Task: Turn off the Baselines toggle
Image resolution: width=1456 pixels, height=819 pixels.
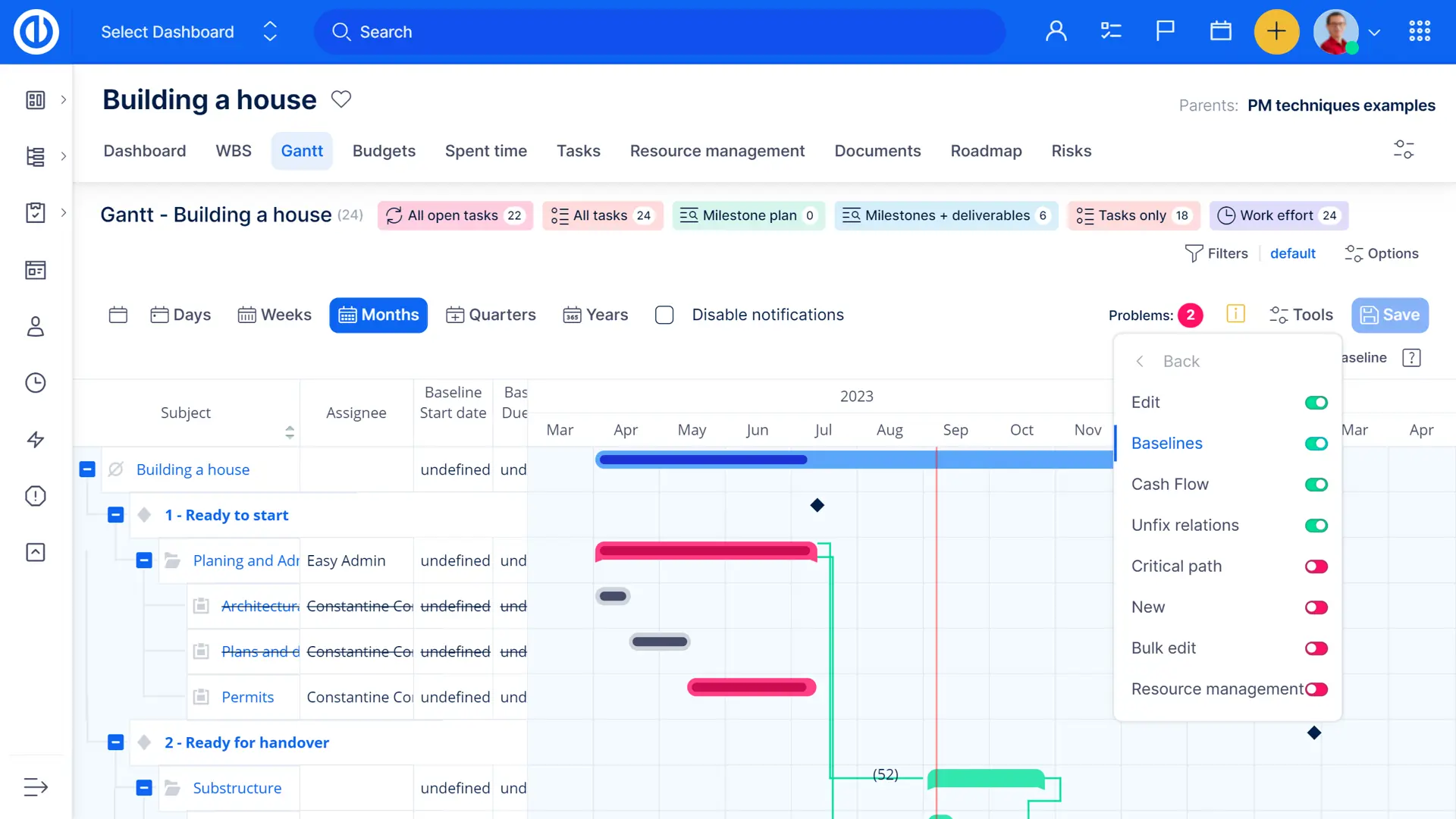Action: coord(1316,444)
